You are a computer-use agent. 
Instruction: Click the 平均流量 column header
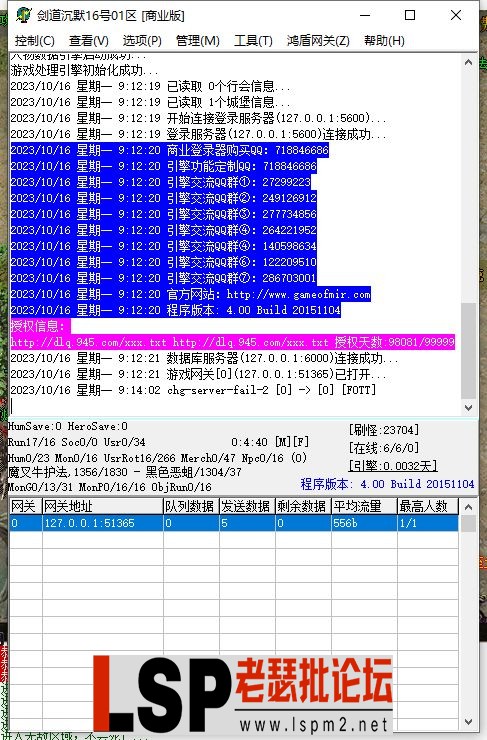(x=364, y=506)
